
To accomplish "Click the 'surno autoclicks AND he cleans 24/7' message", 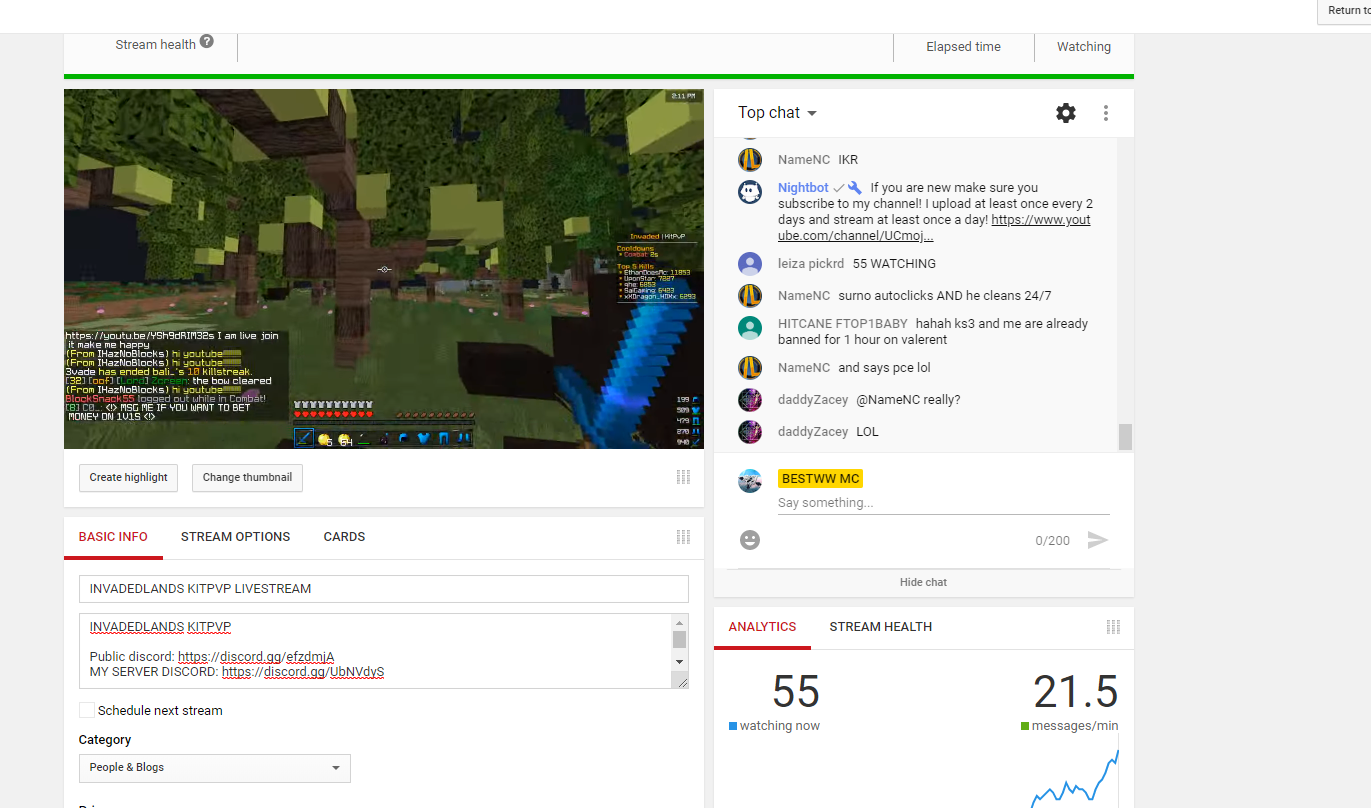I will point(945,296).
